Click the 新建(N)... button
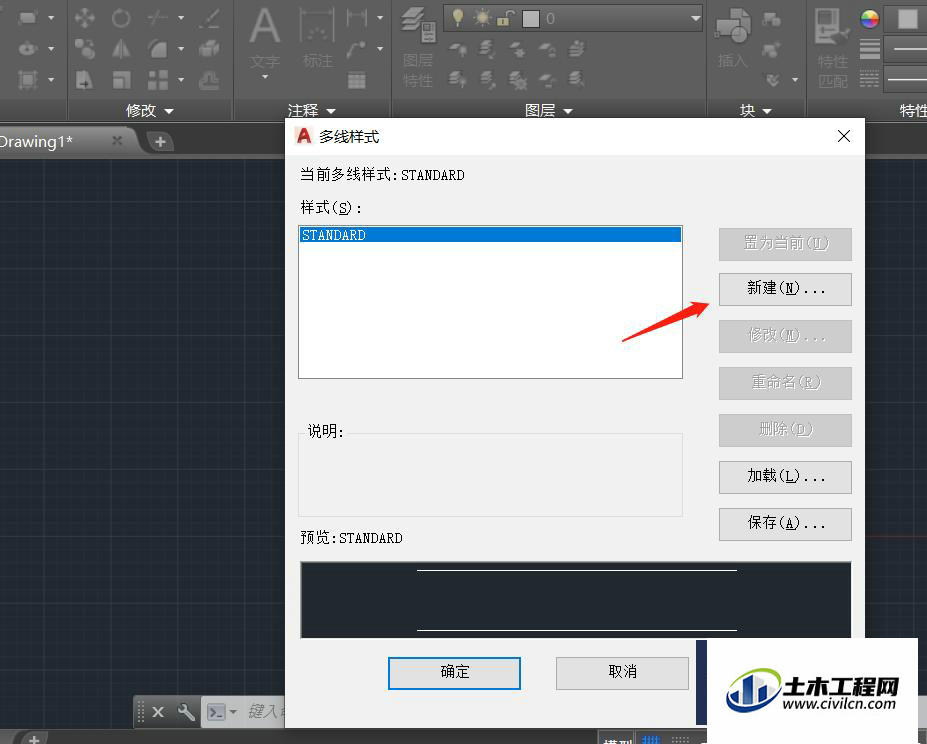 [785, 289]
